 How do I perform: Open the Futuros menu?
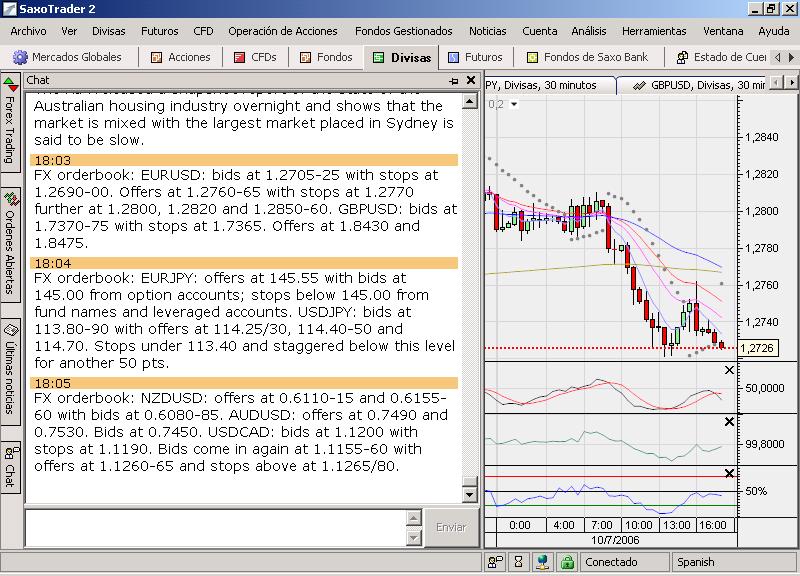[160, 31]
